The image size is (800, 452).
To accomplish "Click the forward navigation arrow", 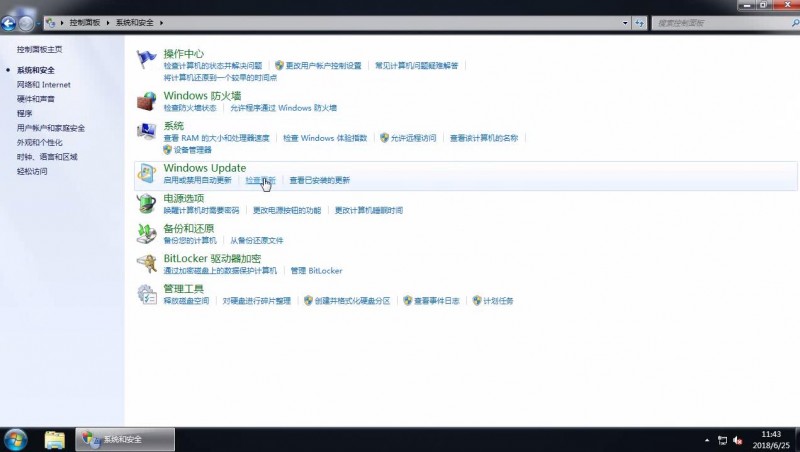I will [26, 23].
